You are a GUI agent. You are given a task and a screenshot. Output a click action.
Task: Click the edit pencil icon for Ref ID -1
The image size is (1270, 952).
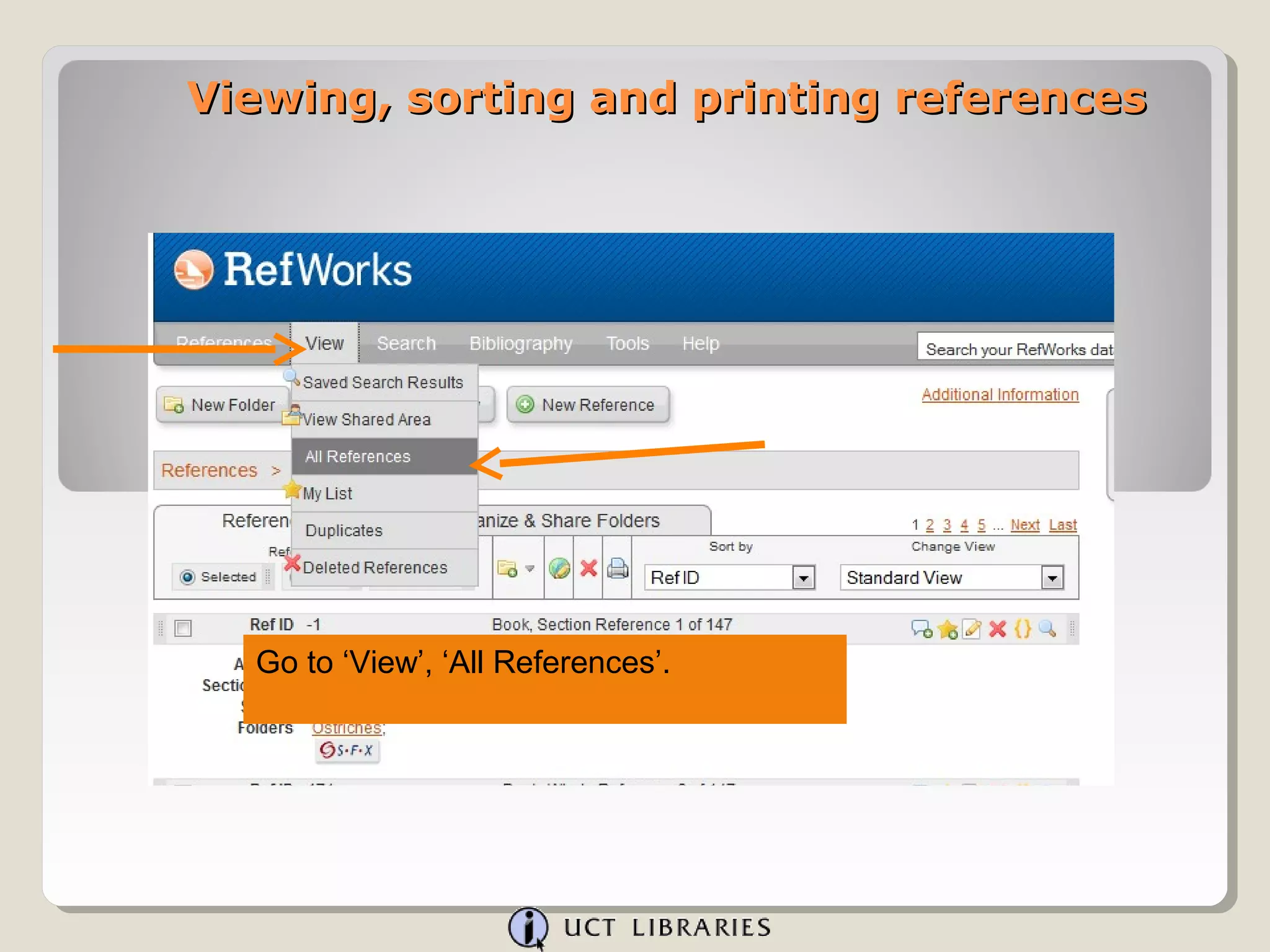point(972,629)
